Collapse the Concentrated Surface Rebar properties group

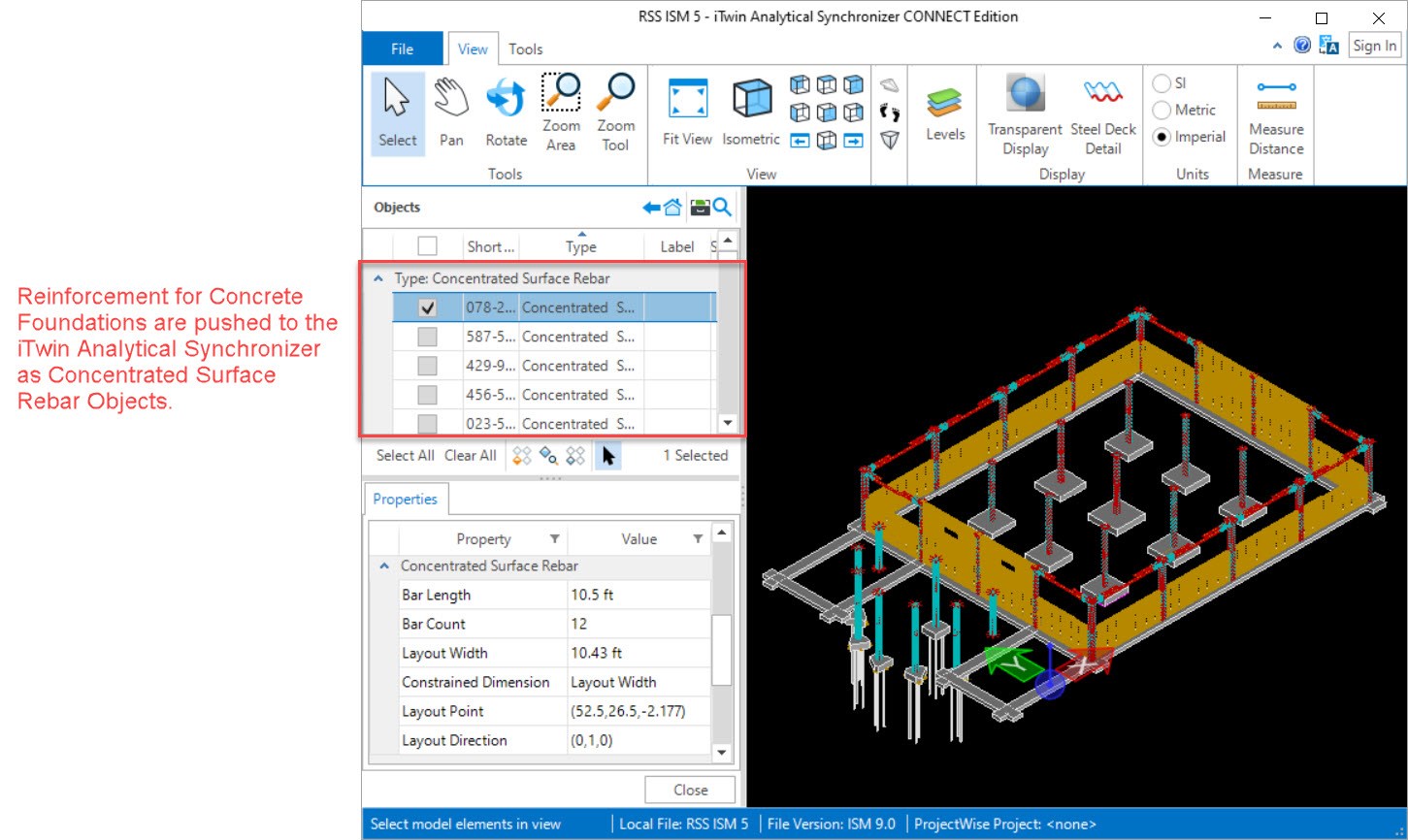pyautogui.click(x=384, y=565)
